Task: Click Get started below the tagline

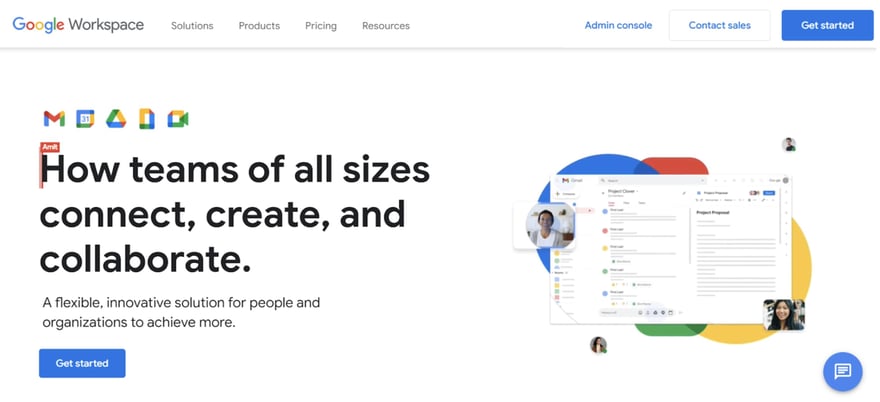Action: pos(82,363)
